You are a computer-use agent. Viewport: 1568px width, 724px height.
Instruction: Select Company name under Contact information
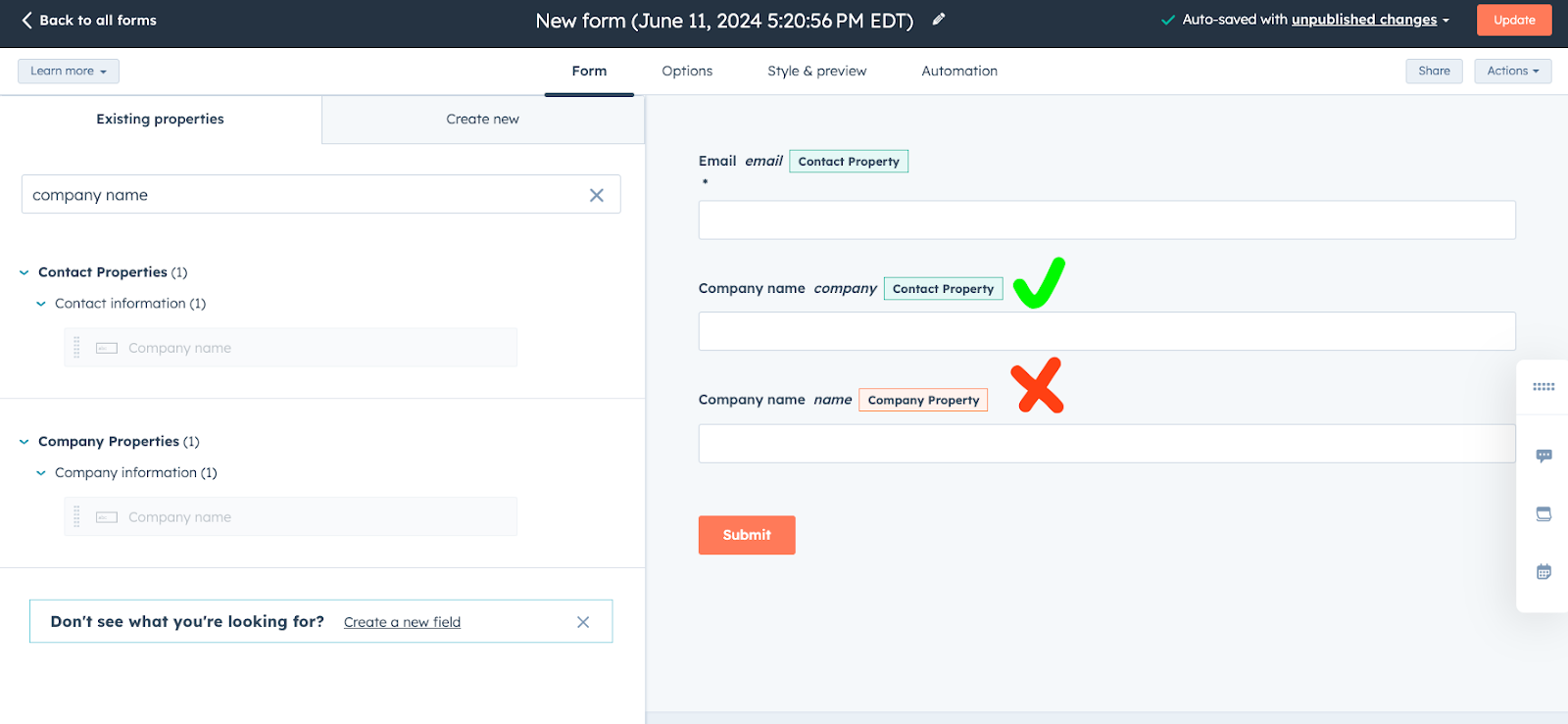click(290, 348)
